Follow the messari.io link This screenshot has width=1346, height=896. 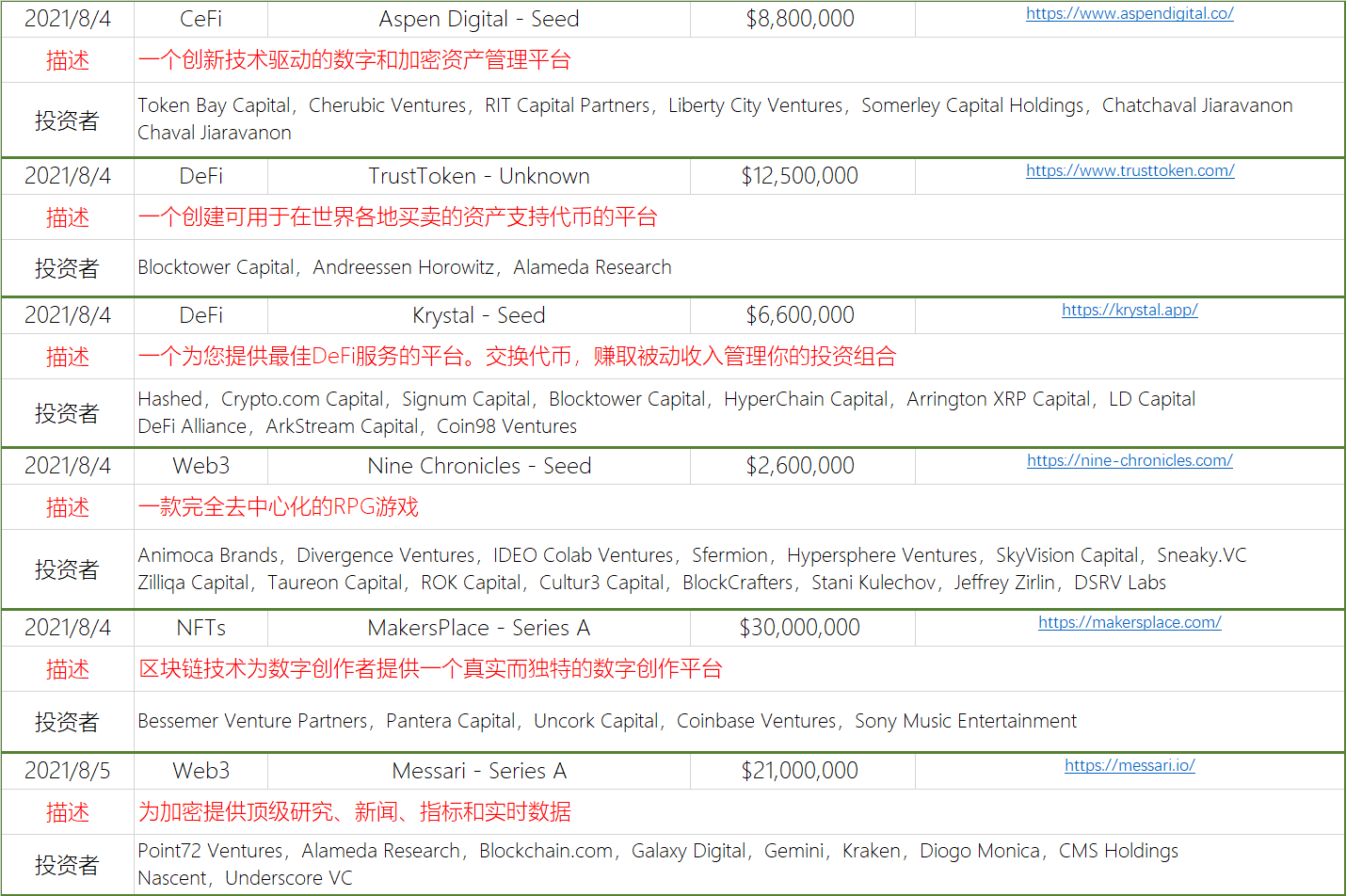[1130, 765]
